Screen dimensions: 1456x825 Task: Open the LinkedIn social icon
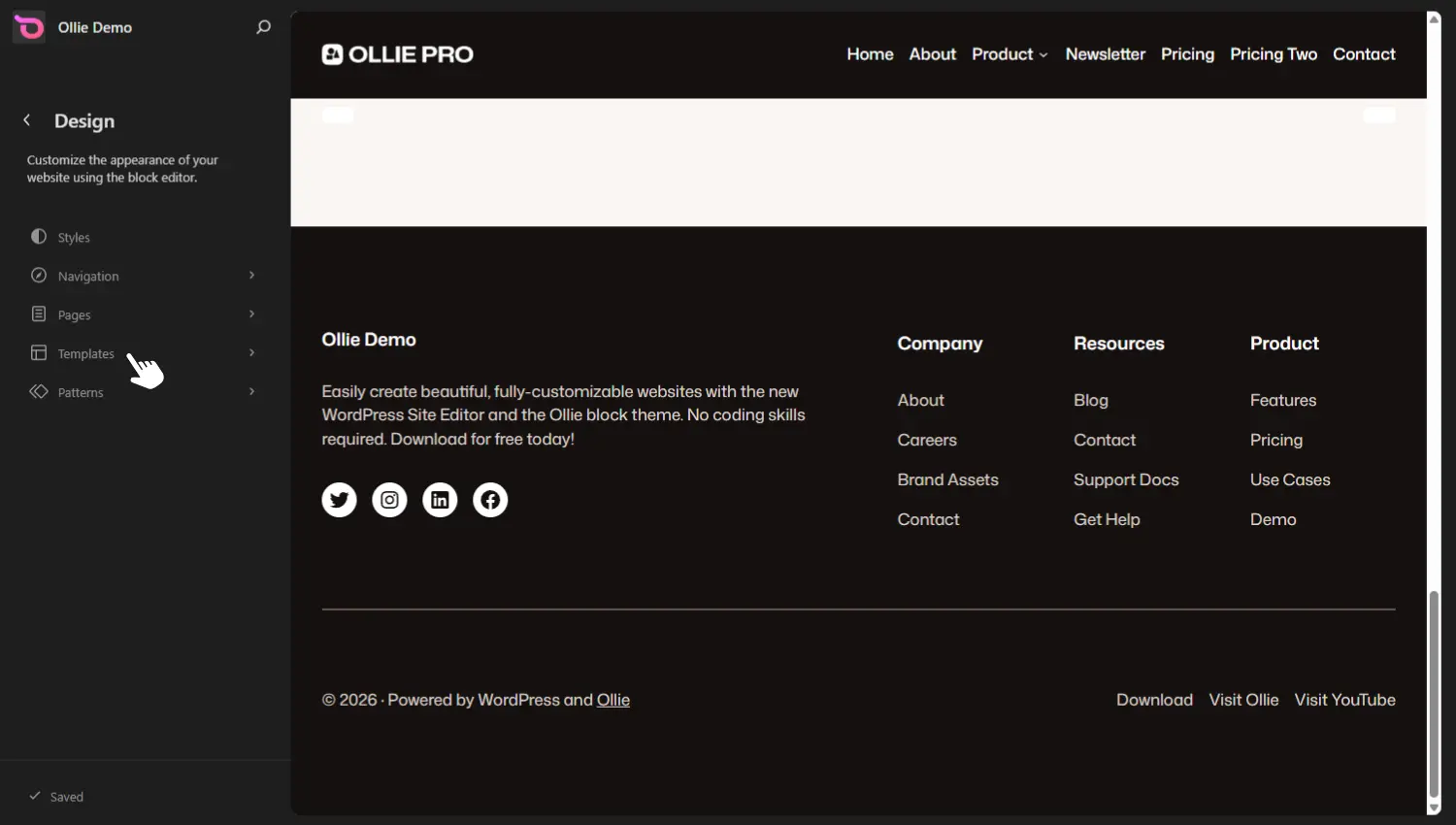(440, 500)
